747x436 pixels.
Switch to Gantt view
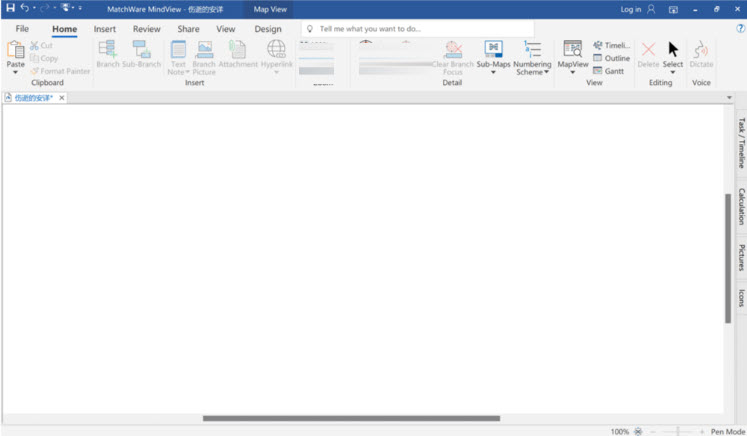pos(608,71)
